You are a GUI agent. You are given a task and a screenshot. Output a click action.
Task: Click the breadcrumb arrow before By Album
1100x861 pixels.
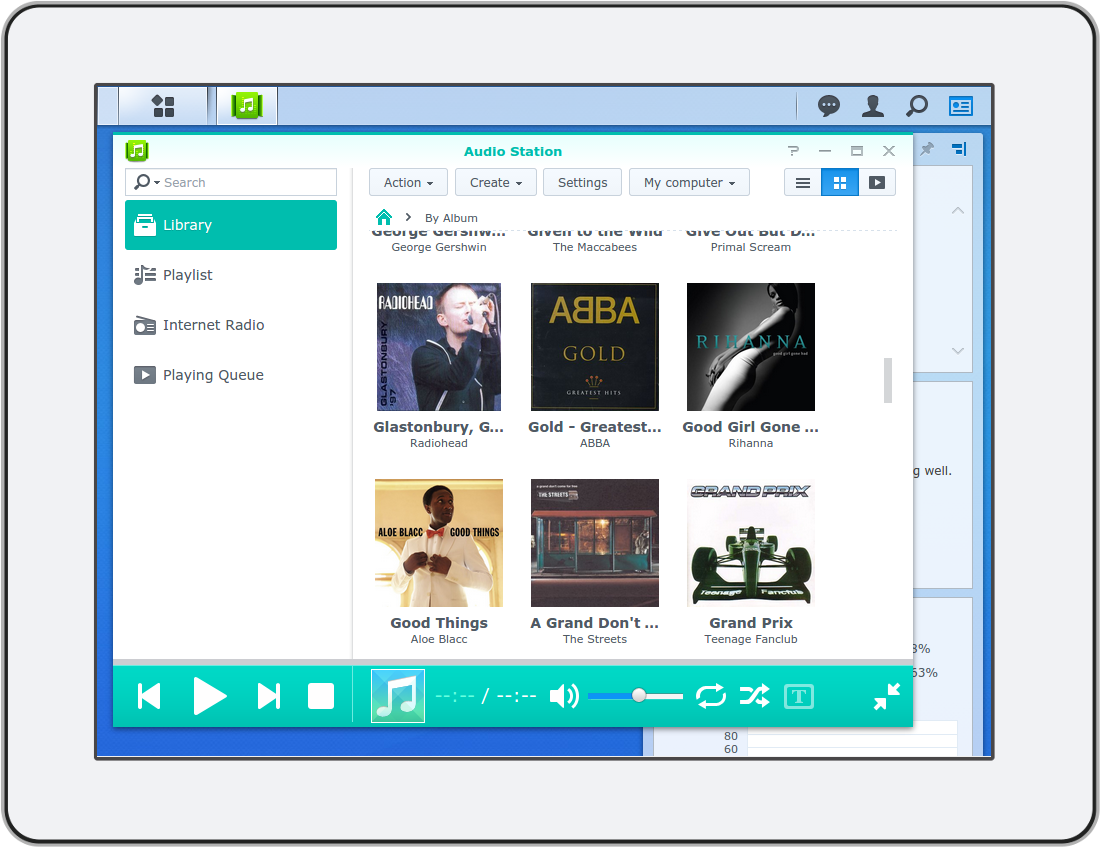pyautogui.click(x=408, y=217)
